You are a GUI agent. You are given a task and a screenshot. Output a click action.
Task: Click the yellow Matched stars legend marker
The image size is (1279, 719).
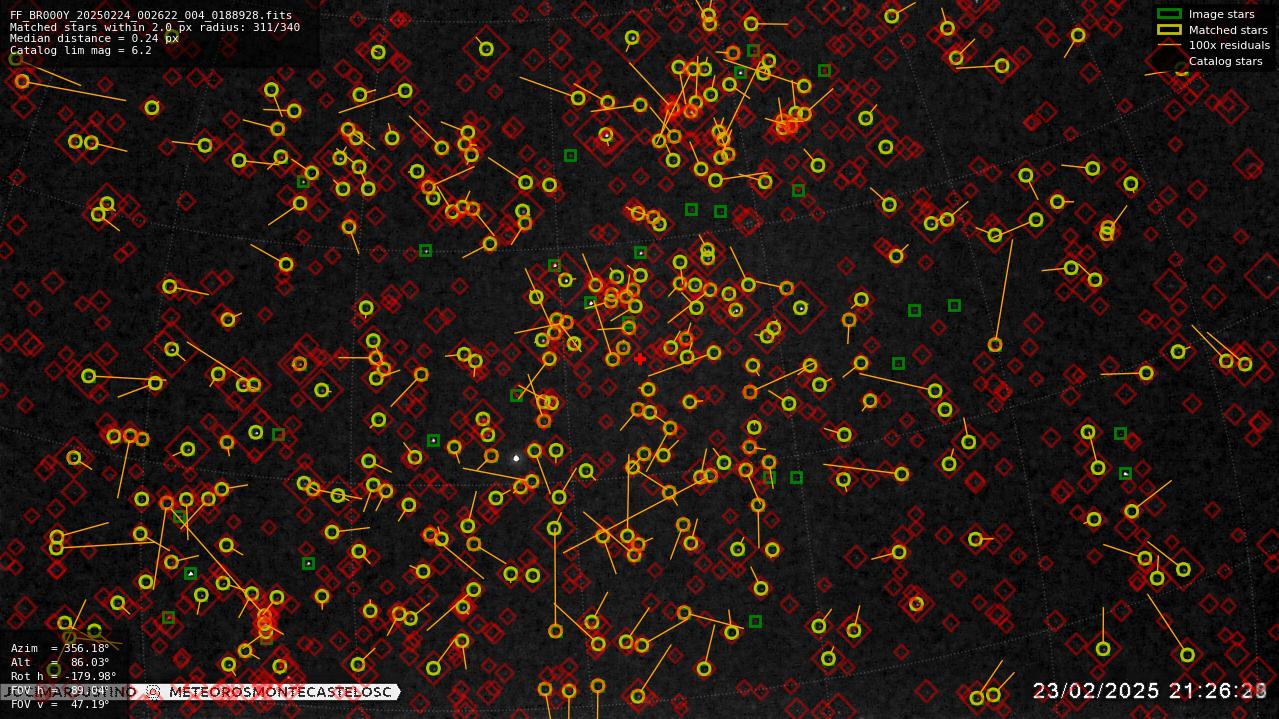coord(1169,30)
